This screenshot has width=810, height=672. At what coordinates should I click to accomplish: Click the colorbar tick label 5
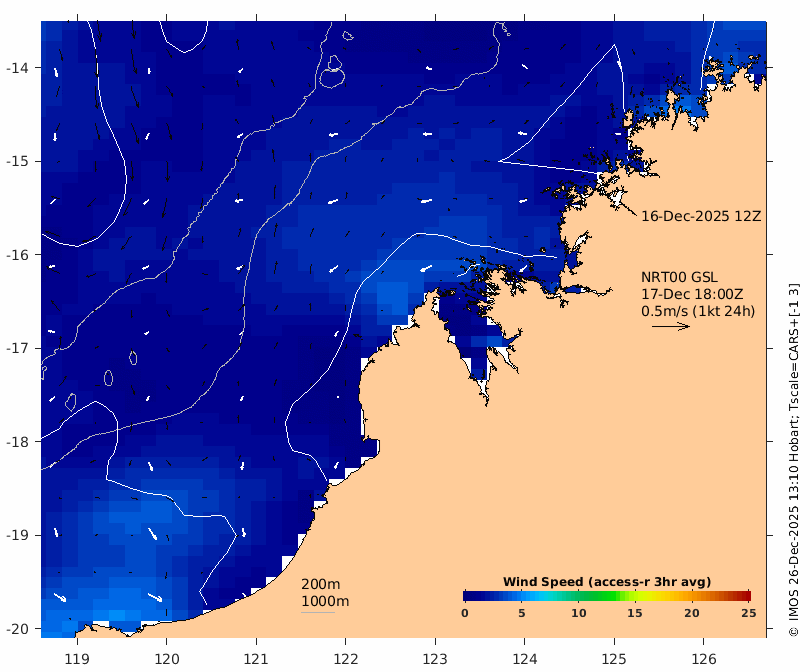click(522, 613)
